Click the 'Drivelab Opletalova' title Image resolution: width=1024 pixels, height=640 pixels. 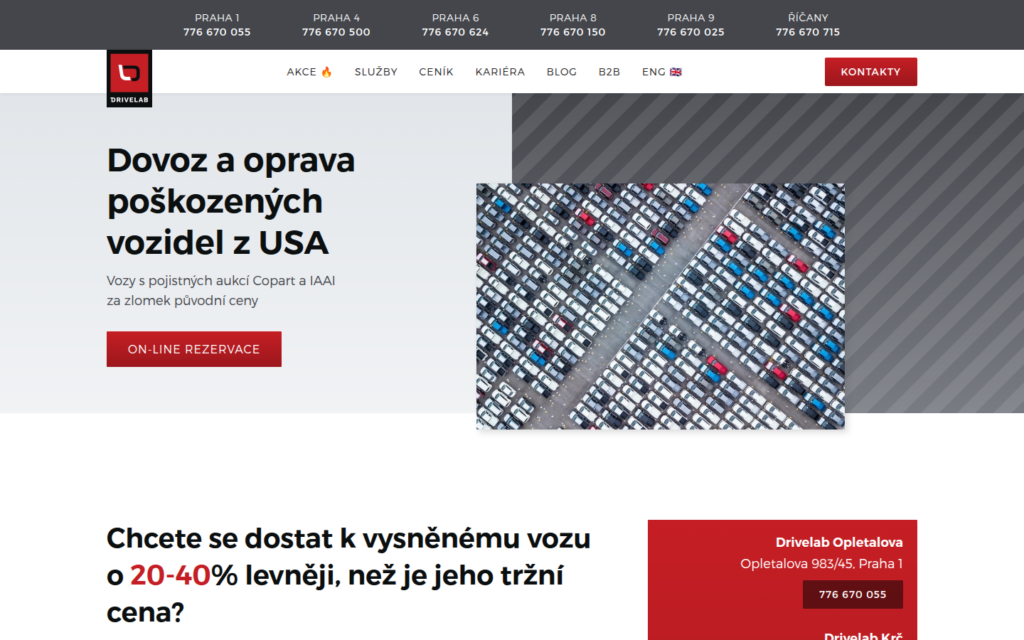[x=839, y=542]
